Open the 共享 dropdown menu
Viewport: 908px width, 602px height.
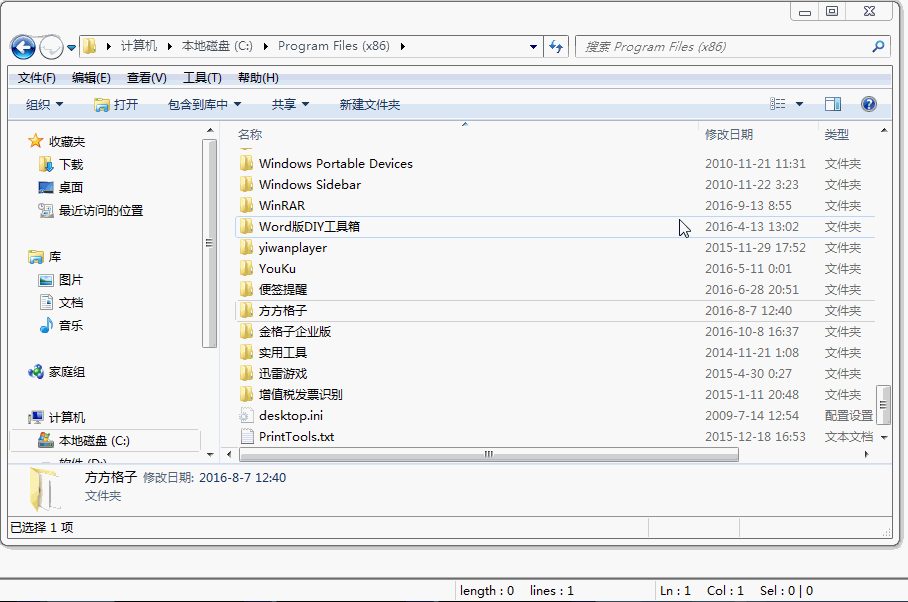click(290, 104)
